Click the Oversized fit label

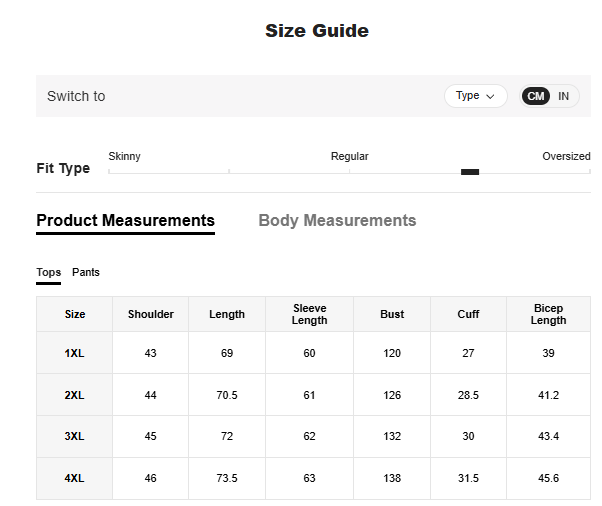tap(566, 157)
